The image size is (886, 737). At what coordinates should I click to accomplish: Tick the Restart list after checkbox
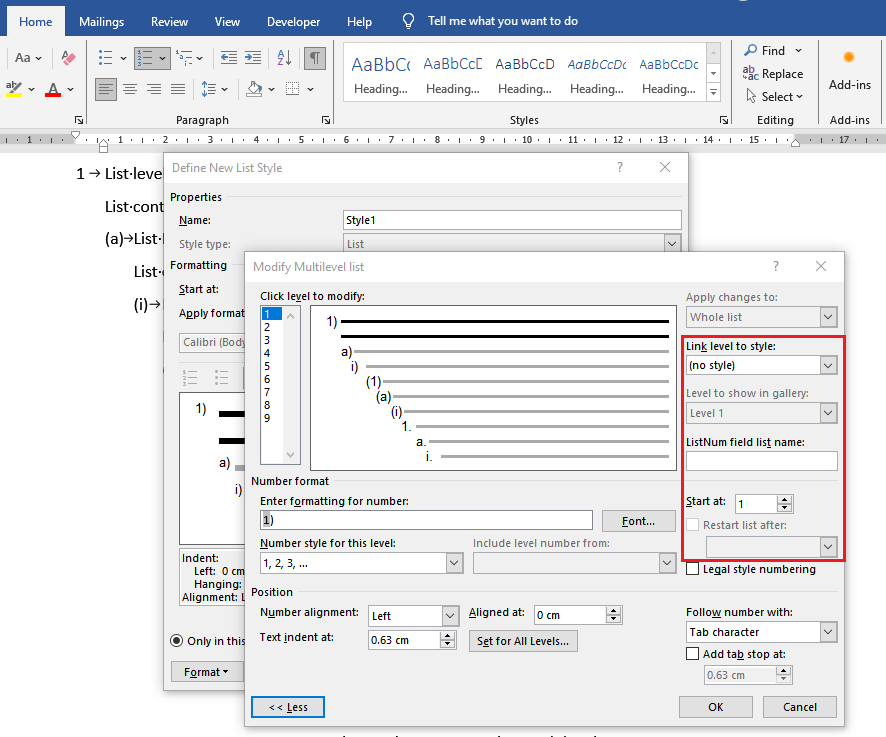coord(692,524)
